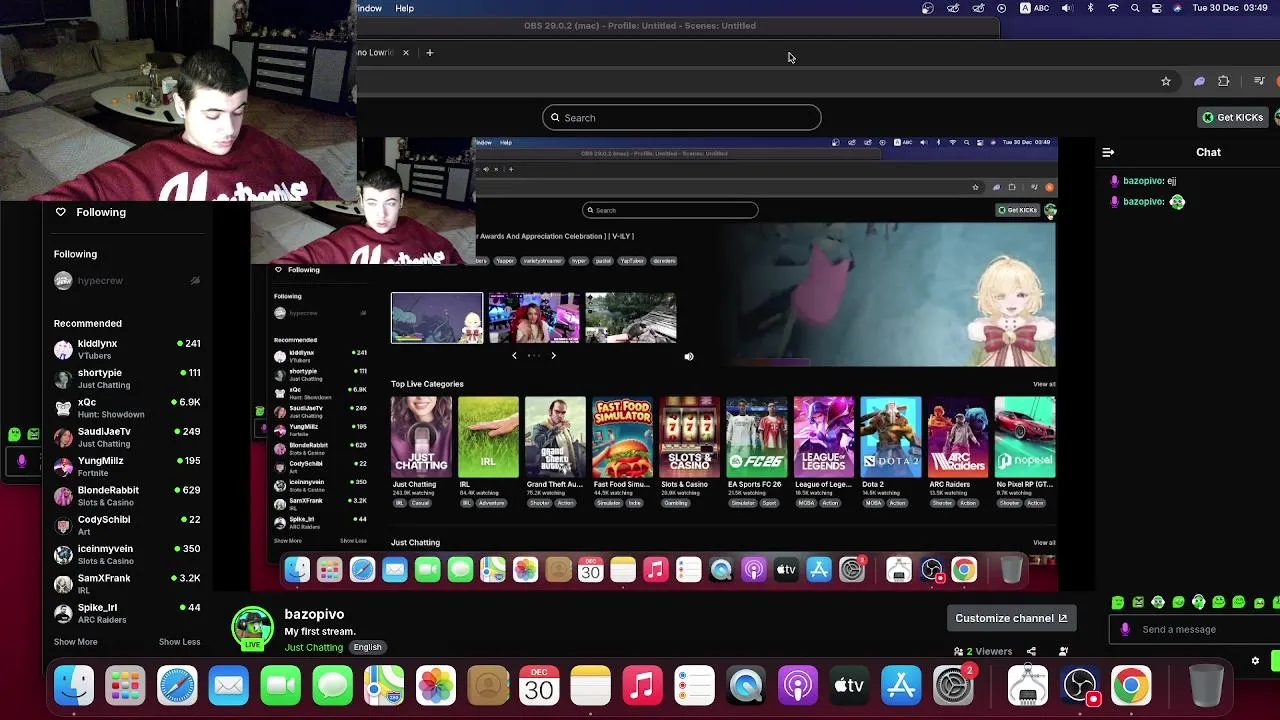
Task: Open the ABC input source menu
Action: coord(1034,8)
